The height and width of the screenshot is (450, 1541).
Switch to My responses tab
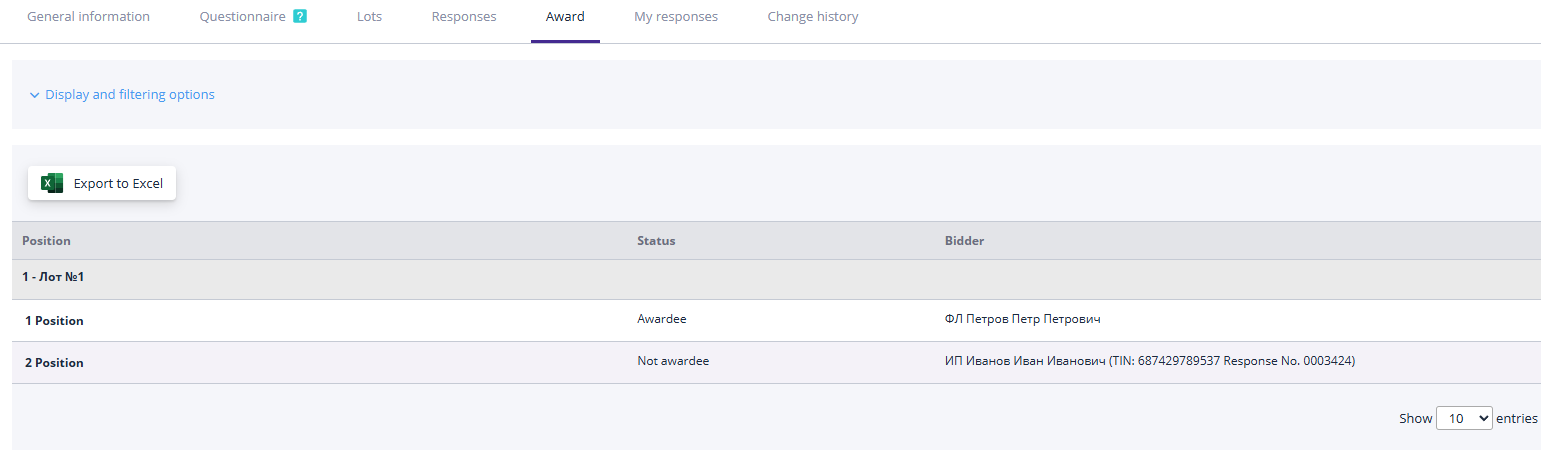(676, 17)
